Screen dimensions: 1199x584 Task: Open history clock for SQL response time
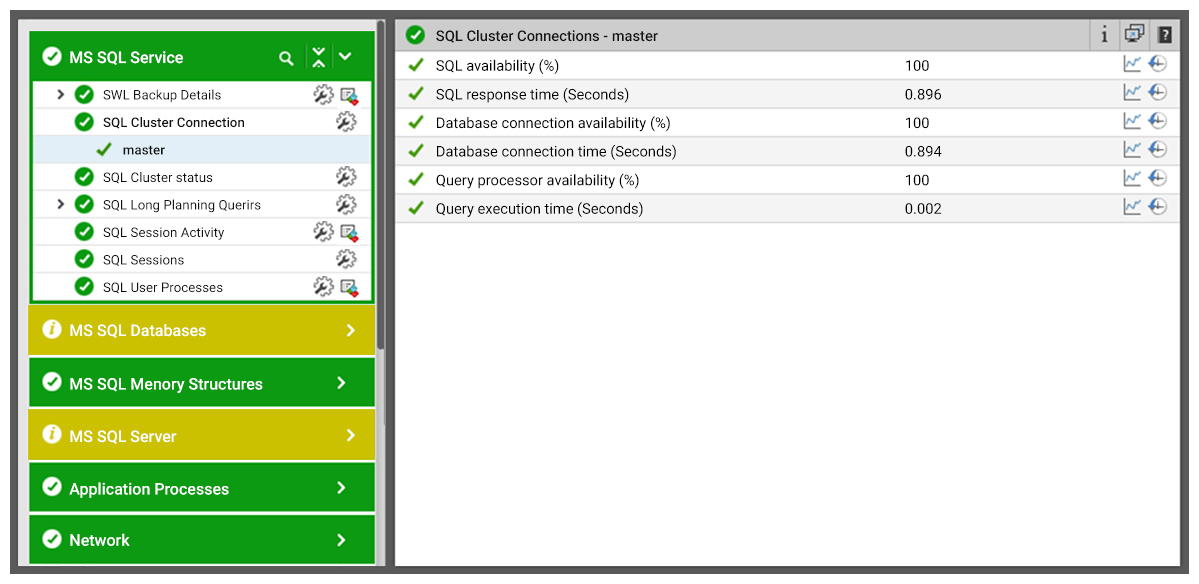(1158, 92)
